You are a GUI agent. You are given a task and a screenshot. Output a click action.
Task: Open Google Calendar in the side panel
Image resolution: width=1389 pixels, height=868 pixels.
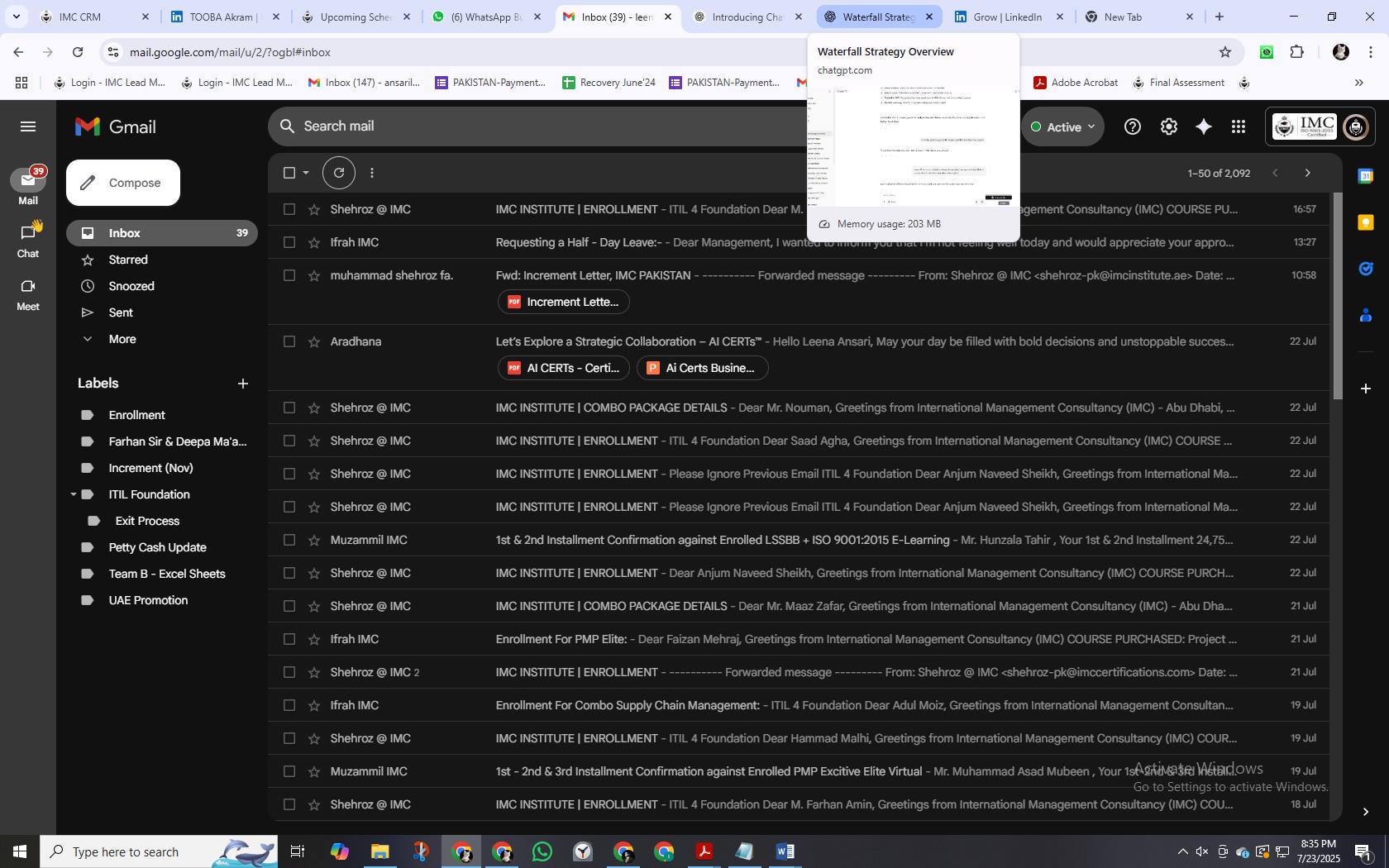[x=1366, y=176]
